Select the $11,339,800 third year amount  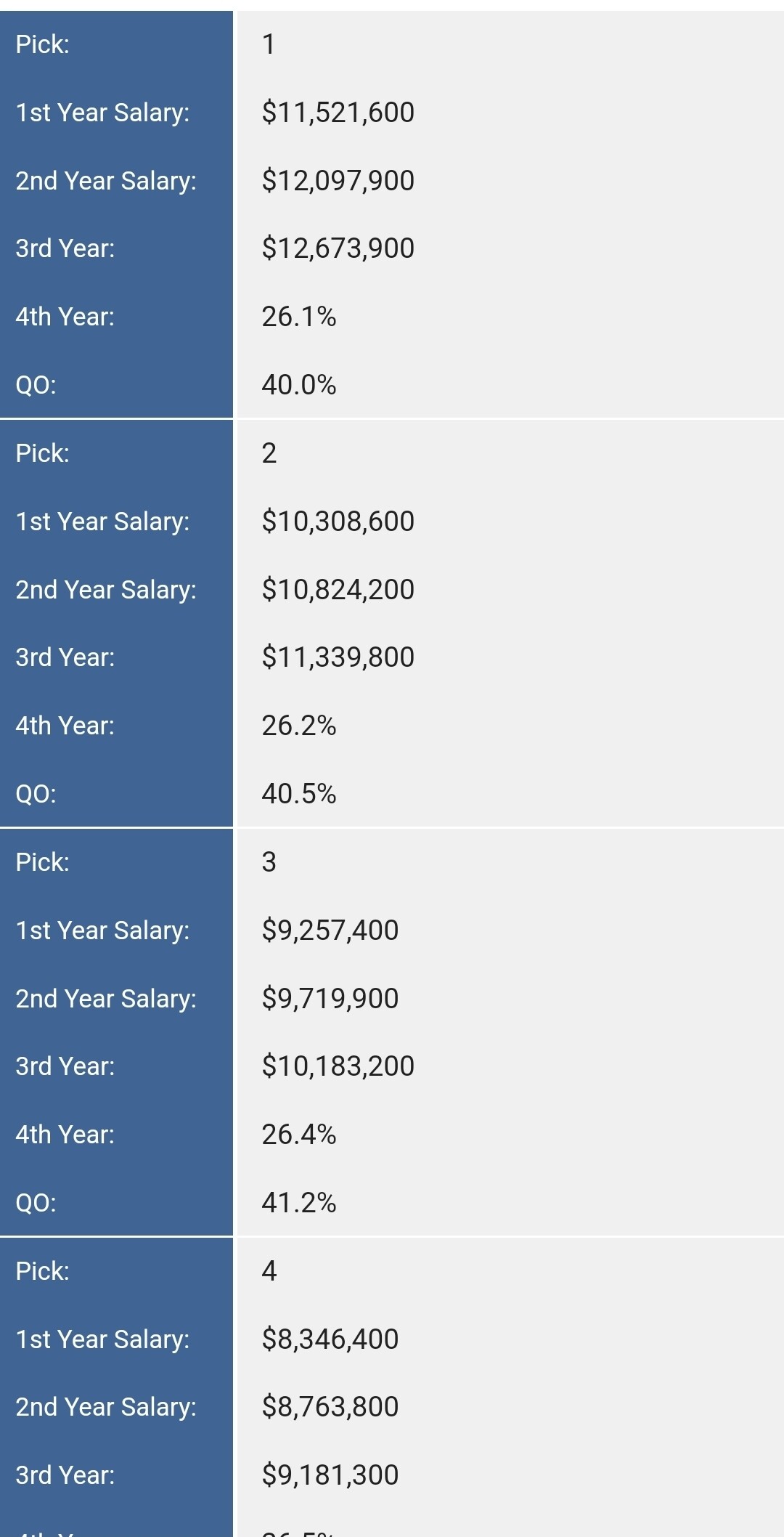coord(338,657)
